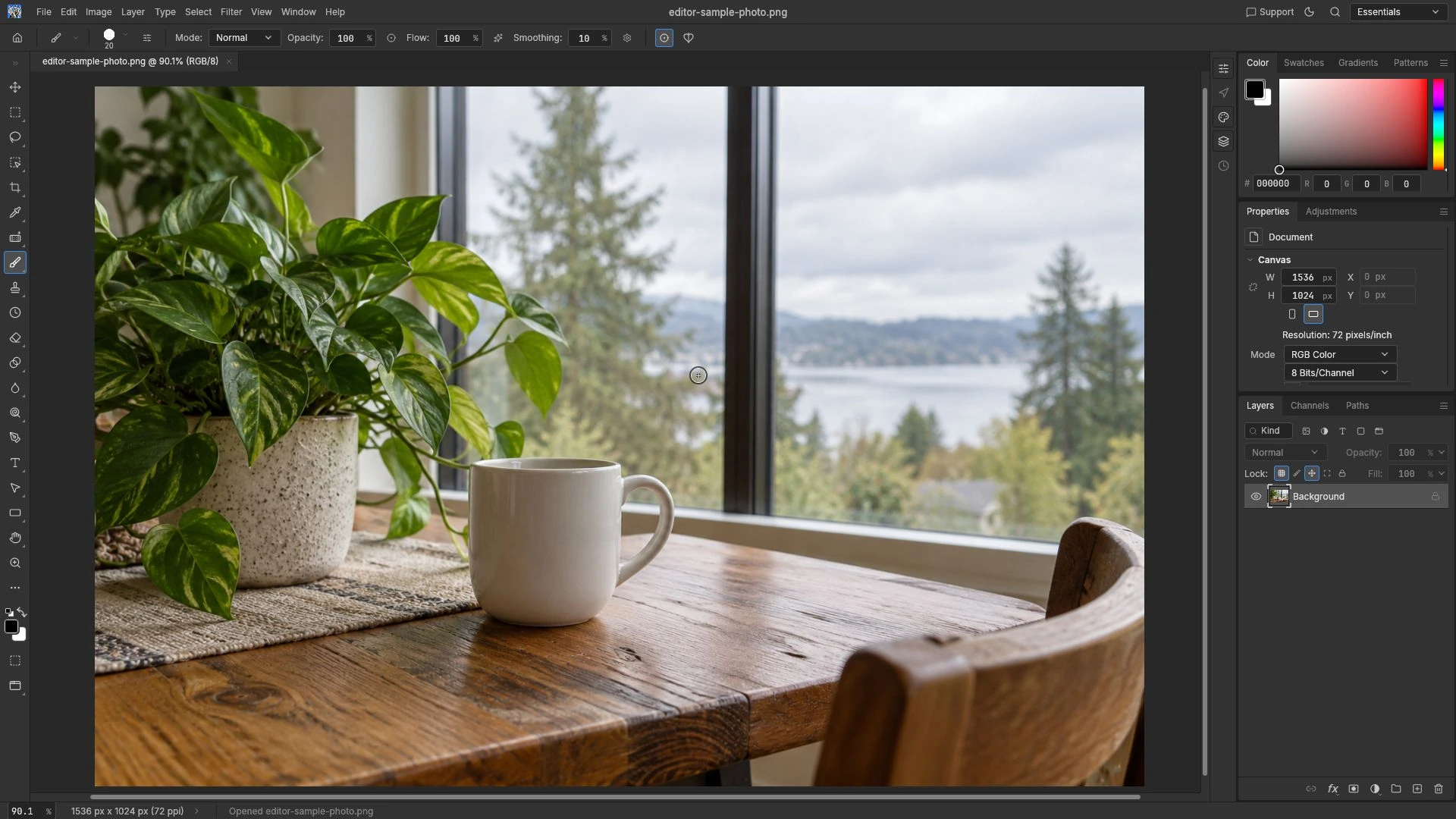
Task: Delete layer using trash icon
Action: (1439, 789)
